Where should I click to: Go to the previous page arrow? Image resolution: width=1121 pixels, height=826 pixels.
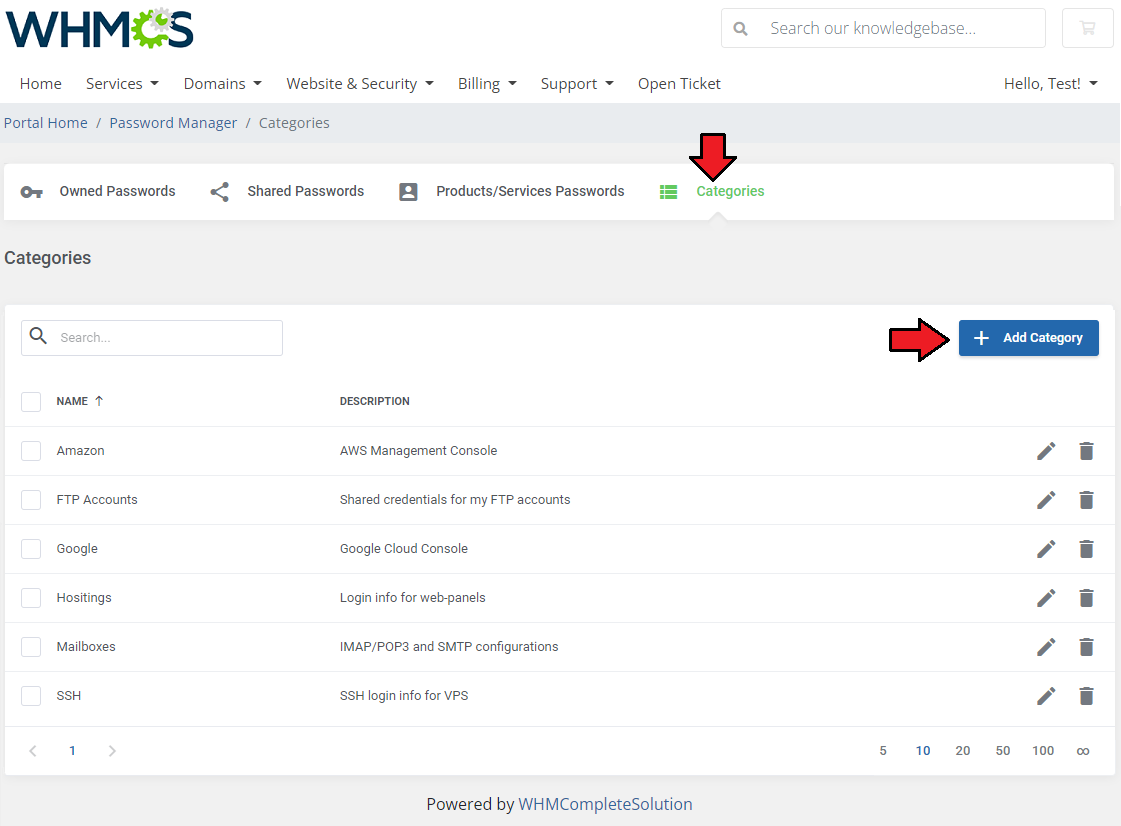[x=33, y=750]
